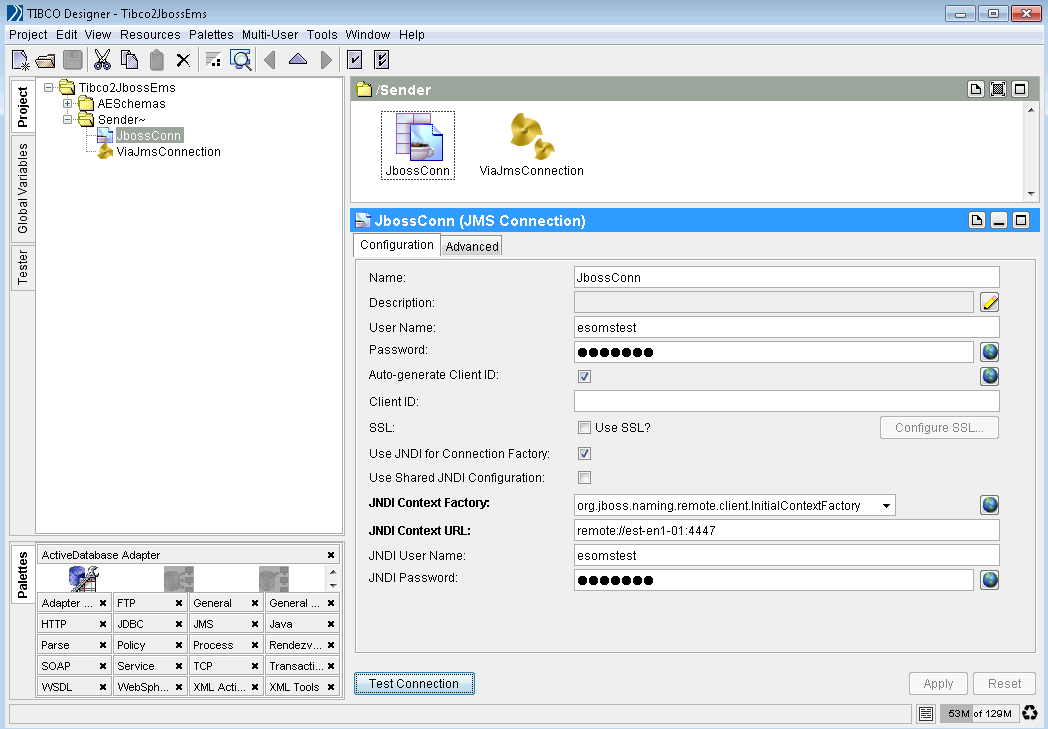Click the validate project checkmark icon

pos(355,60)
